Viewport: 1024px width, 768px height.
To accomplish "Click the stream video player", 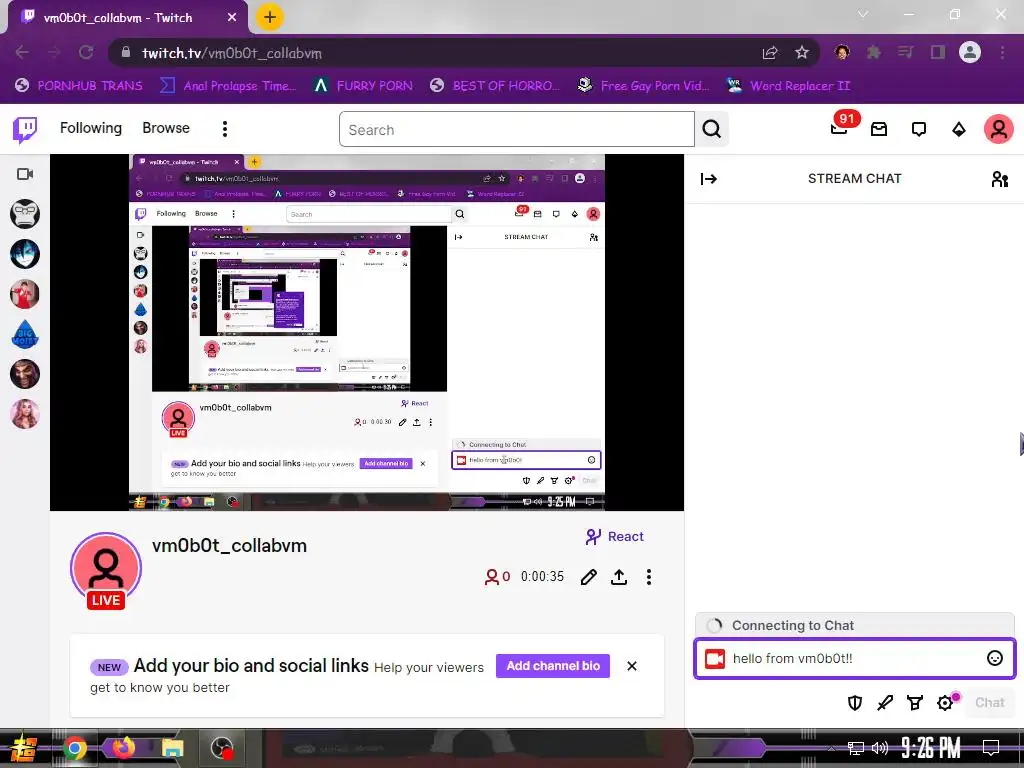I will tap(367, 332).
